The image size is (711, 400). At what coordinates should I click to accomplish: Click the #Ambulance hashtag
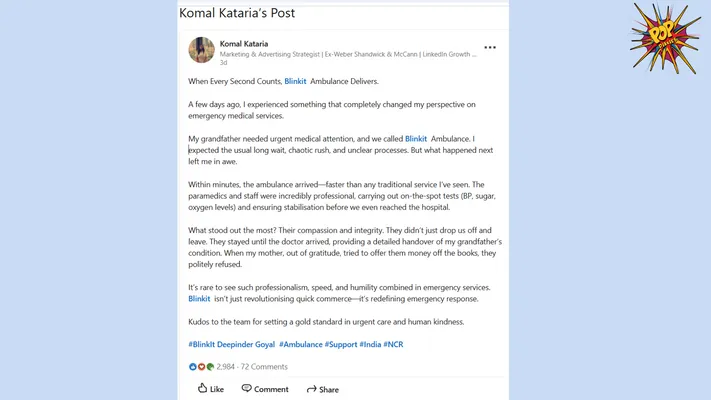tap(301, 344)
